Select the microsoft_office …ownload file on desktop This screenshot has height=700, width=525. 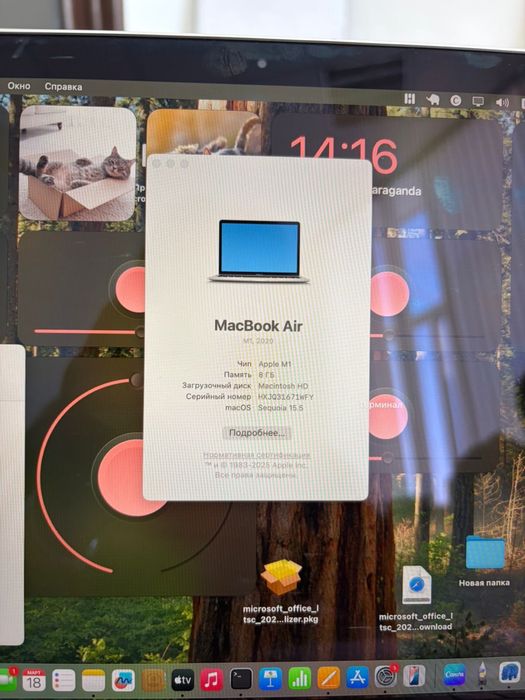coord(416,598)
